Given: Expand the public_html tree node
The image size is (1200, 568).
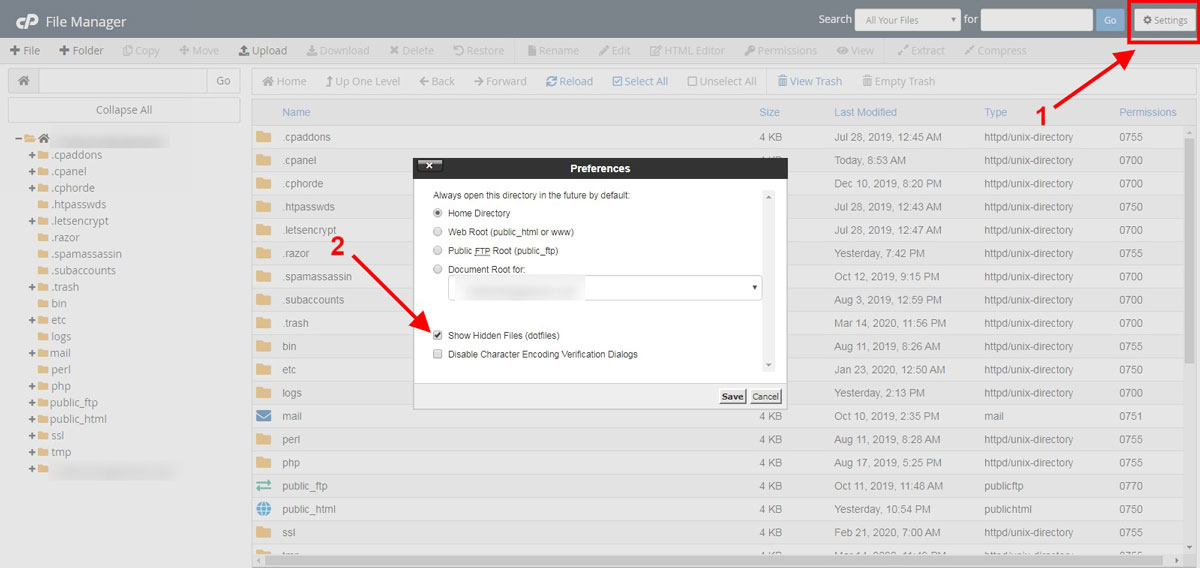Looking at the screenshot, I should pos(32,419).
